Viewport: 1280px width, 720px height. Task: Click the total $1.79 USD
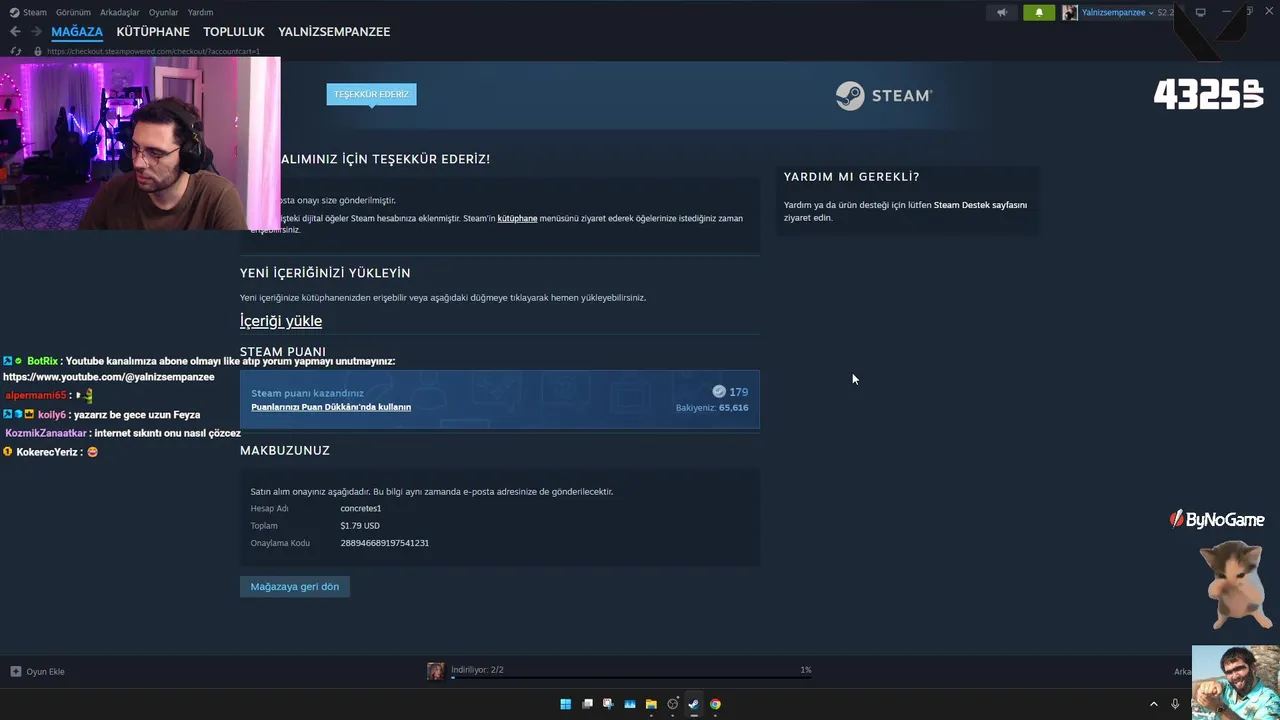tap(360, 526)
